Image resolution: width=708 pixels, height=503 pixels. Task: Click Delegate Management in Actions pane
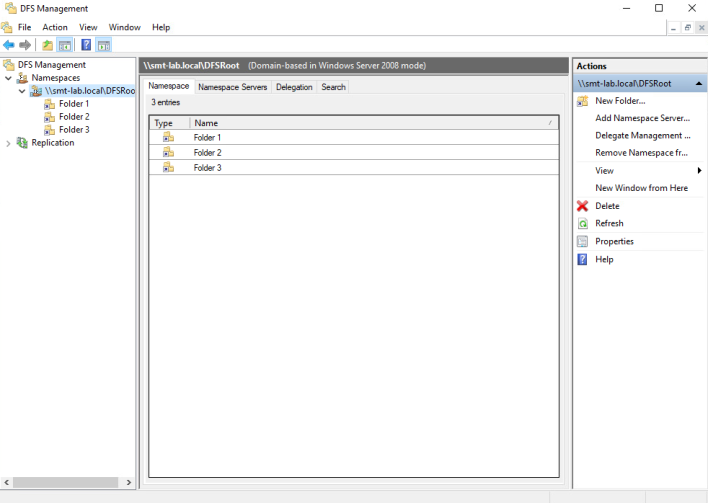tap(642, 135)
